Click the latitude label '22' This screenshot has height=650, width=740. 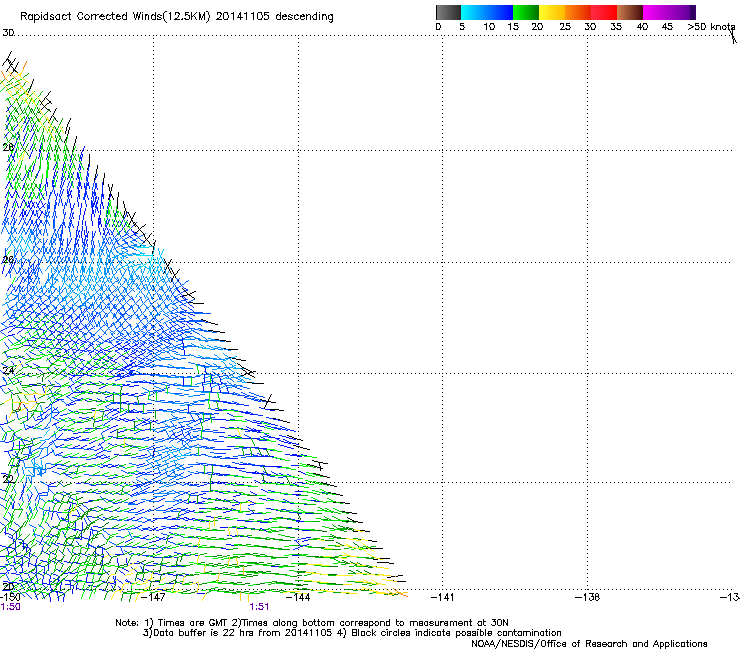8,479
